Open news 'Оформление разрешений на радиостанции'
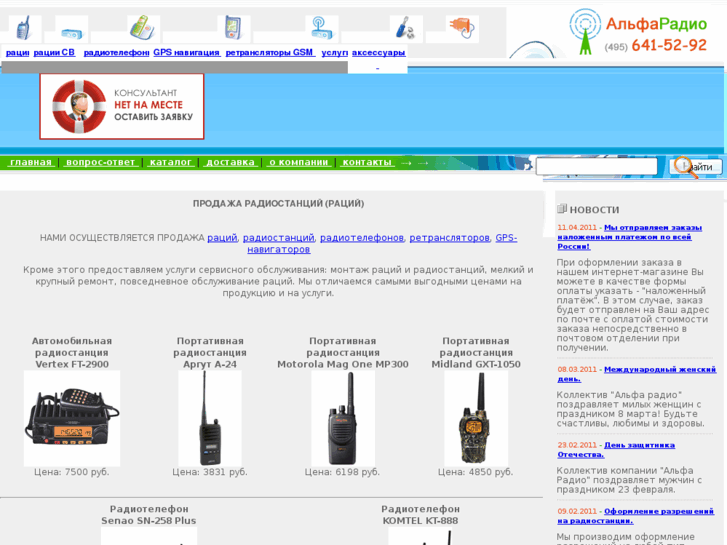 [x=636, y=516]
